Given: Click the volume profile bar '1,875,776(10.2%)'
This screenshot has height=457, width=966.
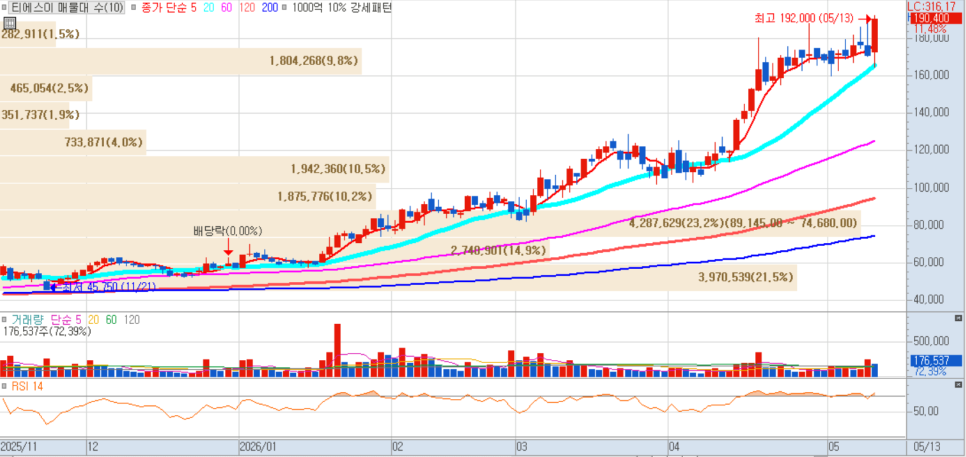Looking at the screenshot, I should point(188,196).
